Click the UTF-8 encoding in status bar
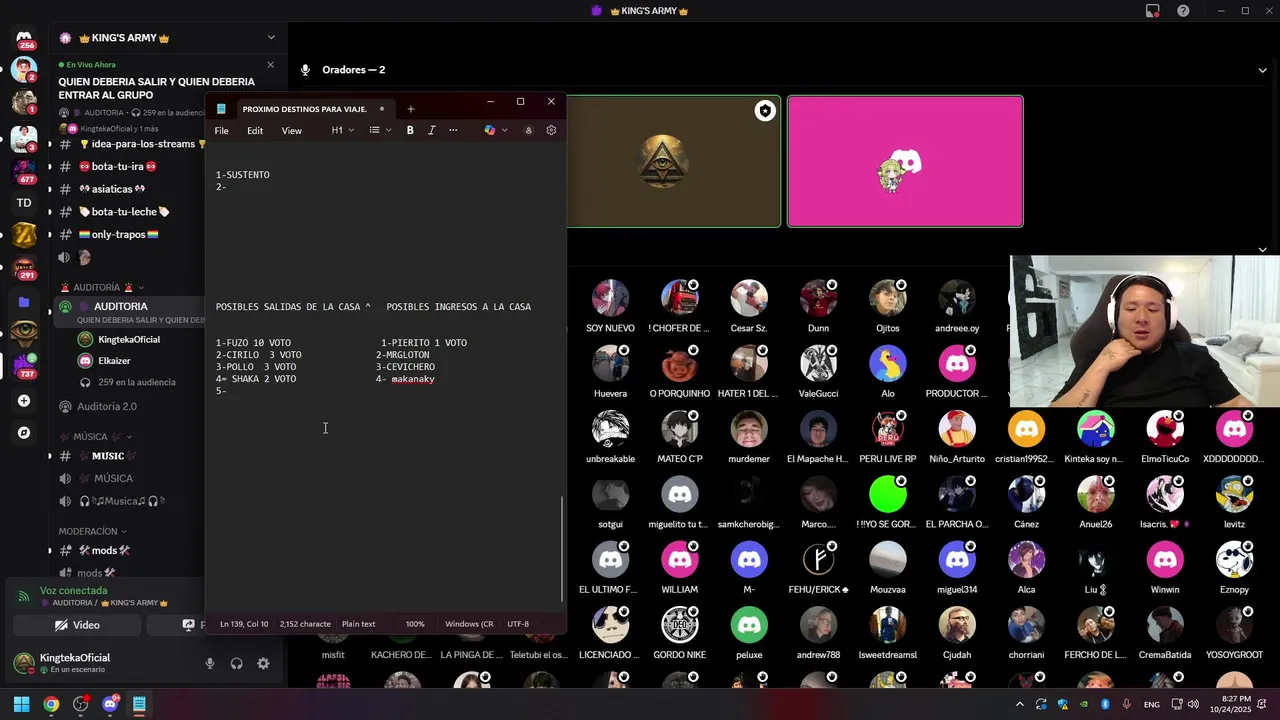This screenshot has height=720, width=1280. pos(518,624)
